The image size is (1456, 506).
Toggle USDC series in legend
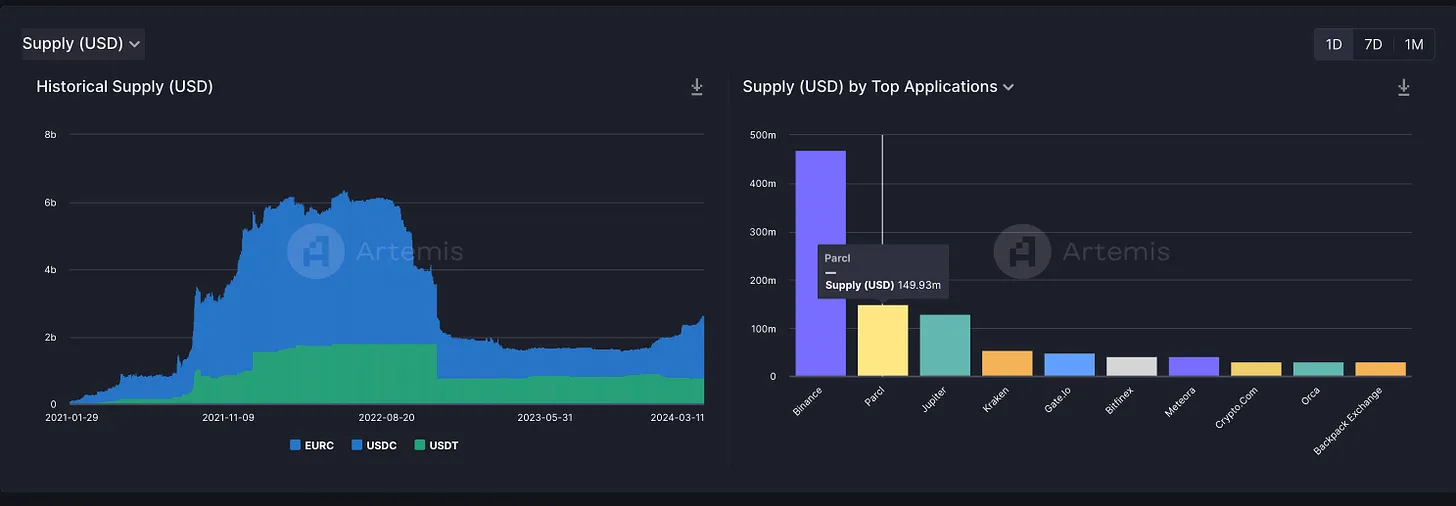click(x=374, y=445)
